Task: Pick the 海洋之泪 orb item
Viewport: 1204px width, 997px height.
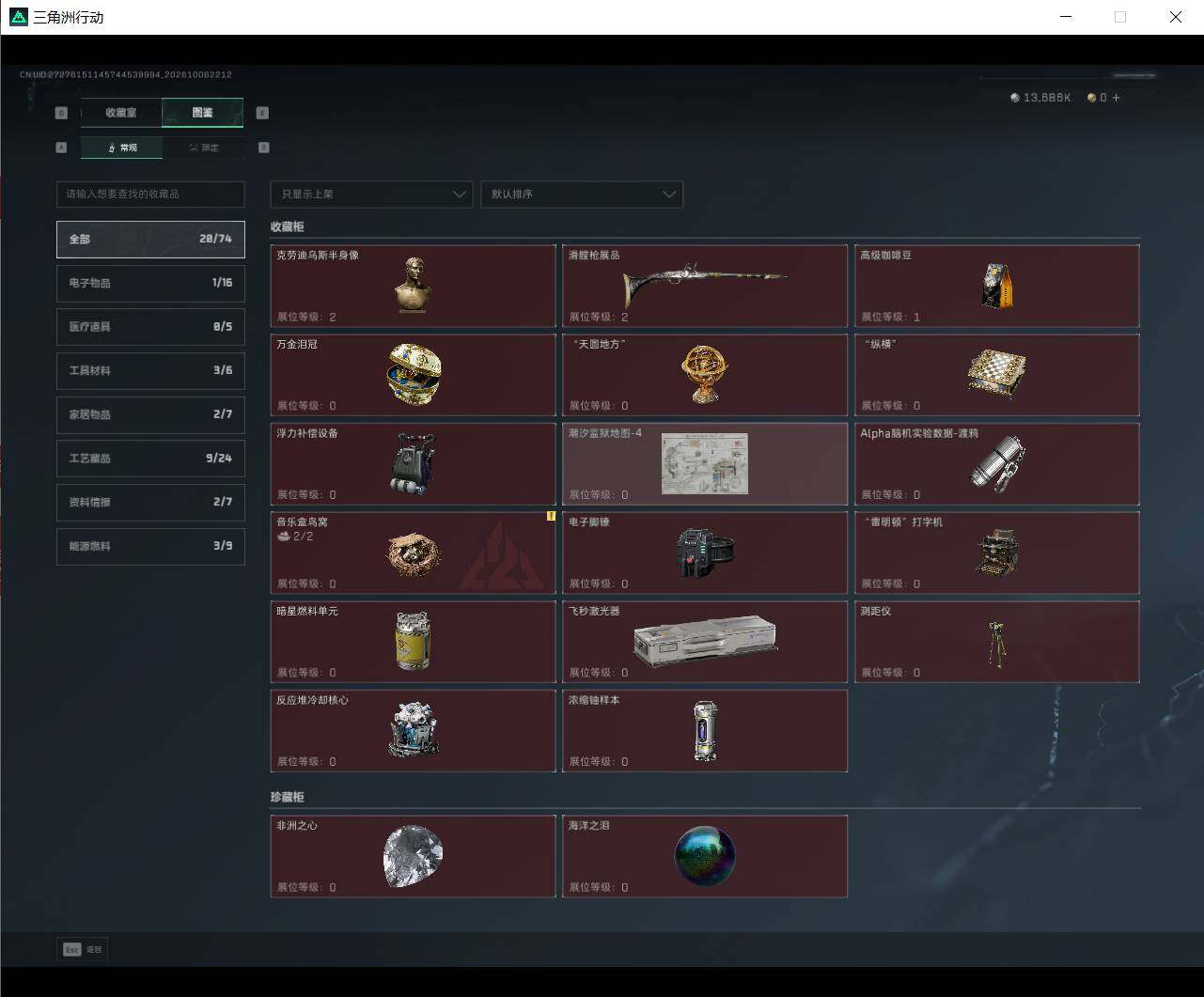Action: [x=705, y=856]
